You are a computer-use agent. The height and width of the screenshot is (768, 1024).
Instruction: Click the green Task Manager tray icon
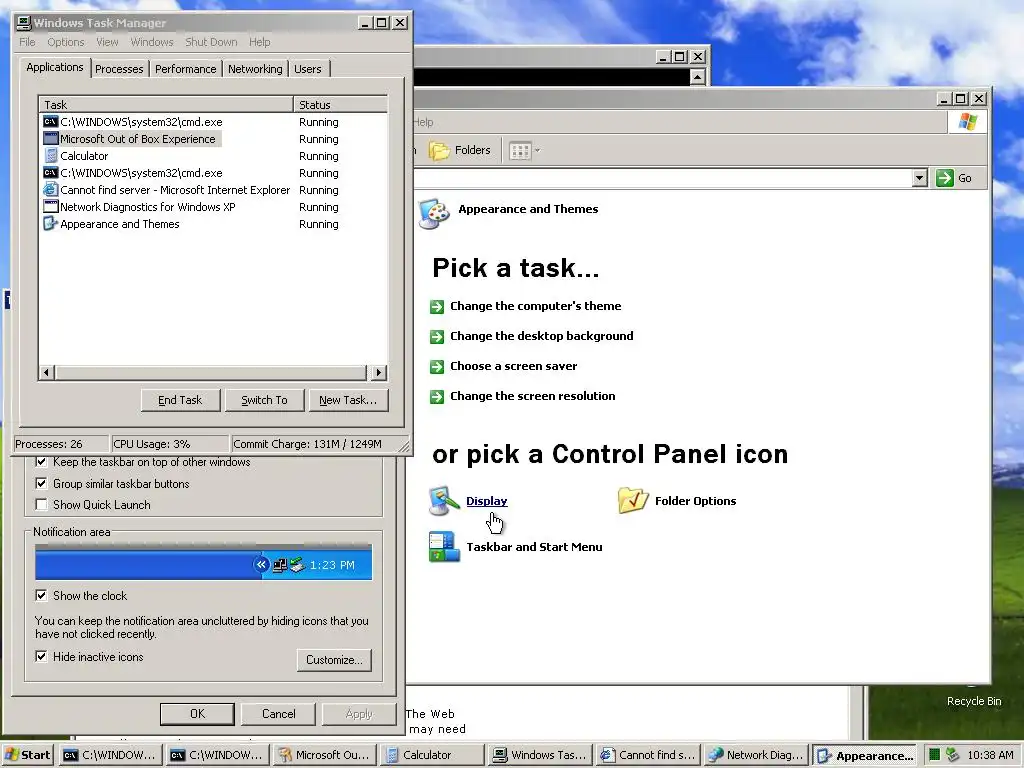[x=934, y=755]
